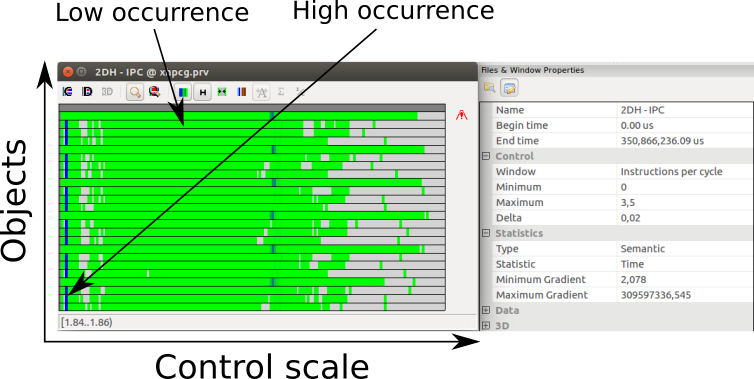Click the red-green-blue color stripes icon
The height and width of the screenshot is (379, 754).
[242, 91]
